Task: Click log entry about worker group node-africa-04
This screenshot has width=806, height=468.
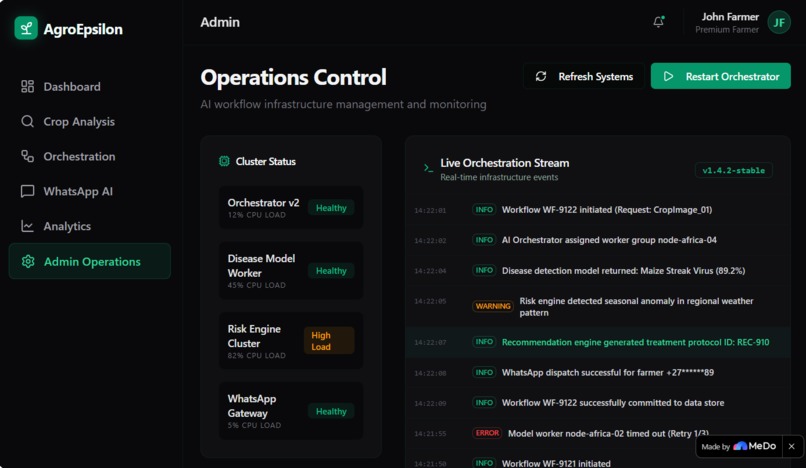Action: click(x=597, y=240)
